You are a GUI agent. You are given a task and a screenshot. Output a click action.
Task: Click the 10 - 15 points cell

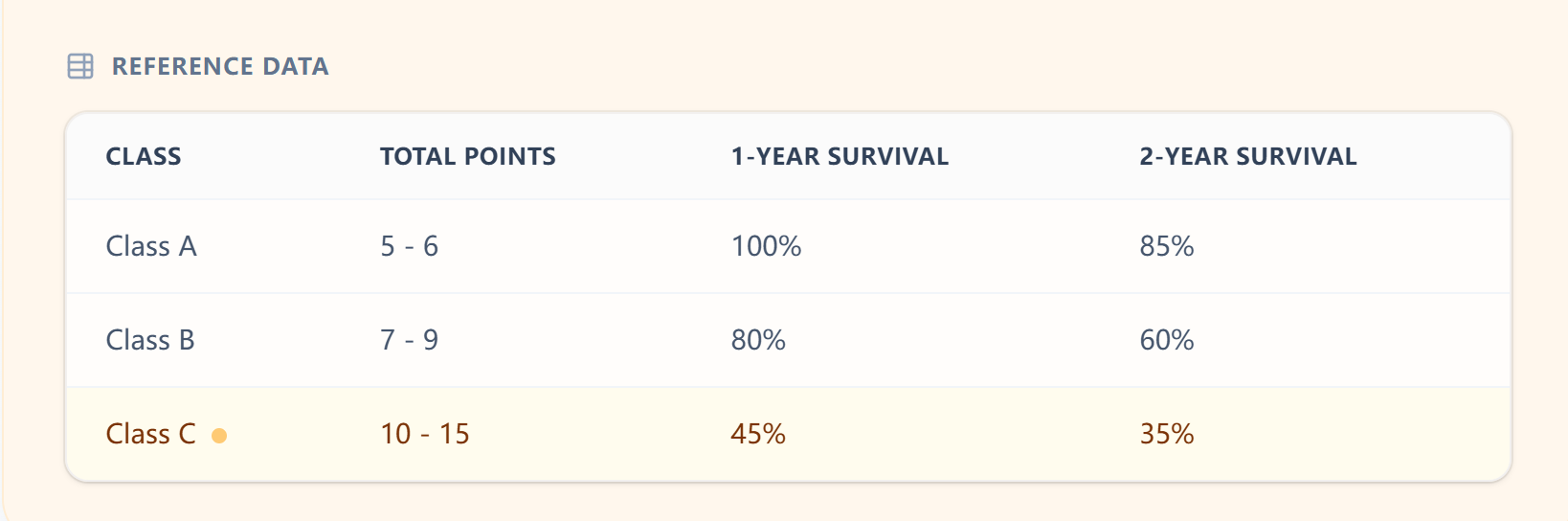pyautogui.click(x=425, y=434)
